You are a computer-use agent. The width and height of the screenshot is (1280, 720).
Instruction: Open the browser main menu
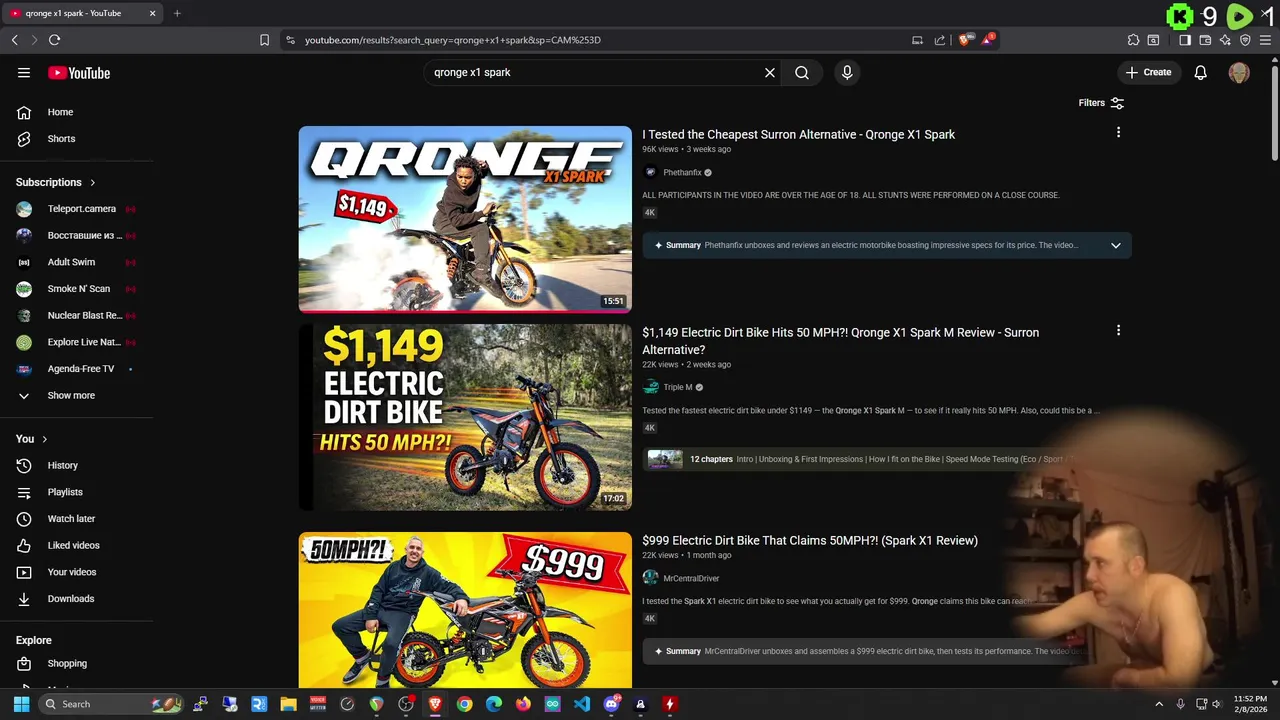coord(1266,40)
